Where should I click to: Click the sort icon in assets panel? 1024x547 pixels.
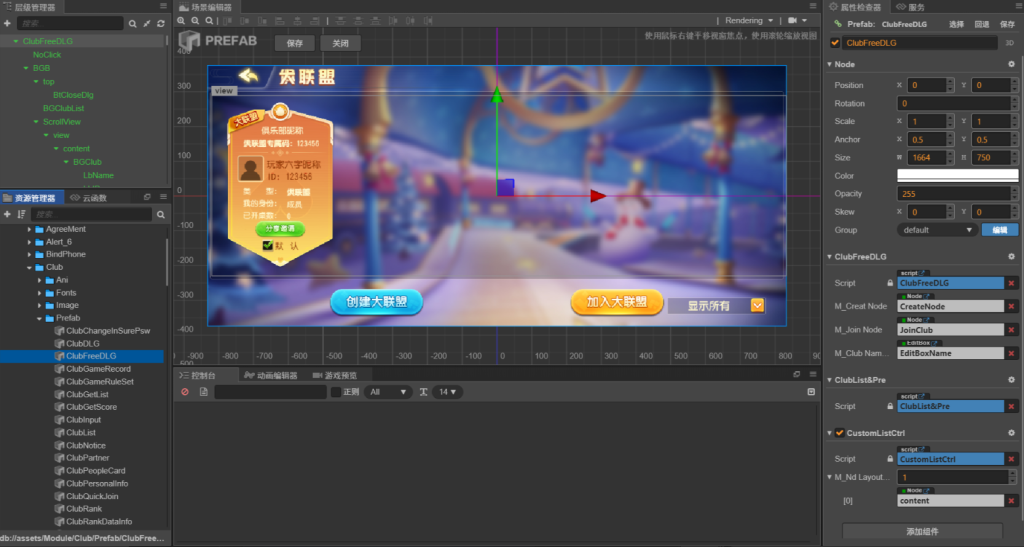pyautogui.click(x=21, y=214)
